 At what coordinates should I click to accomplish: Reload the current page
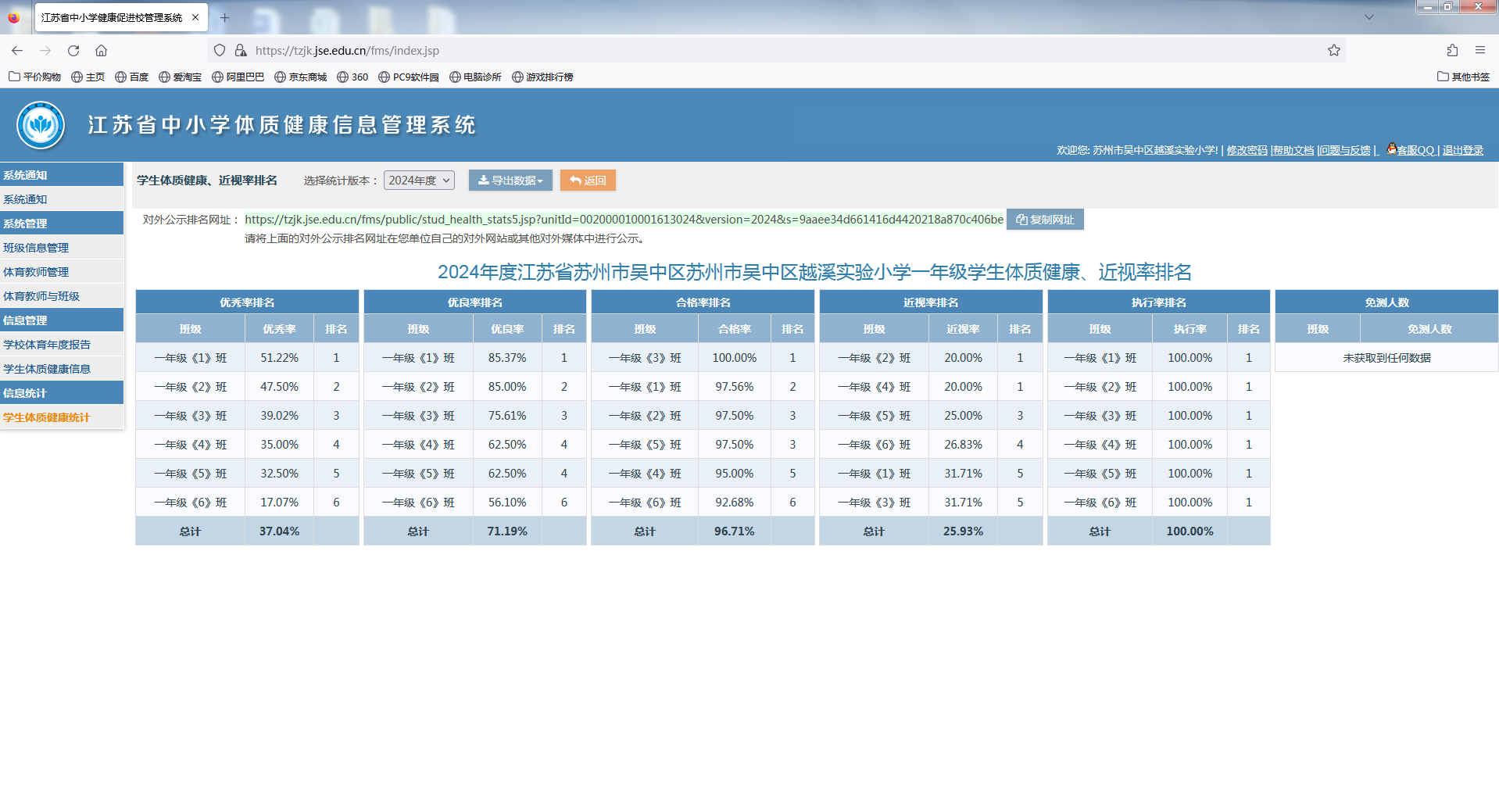click(73, 50)
